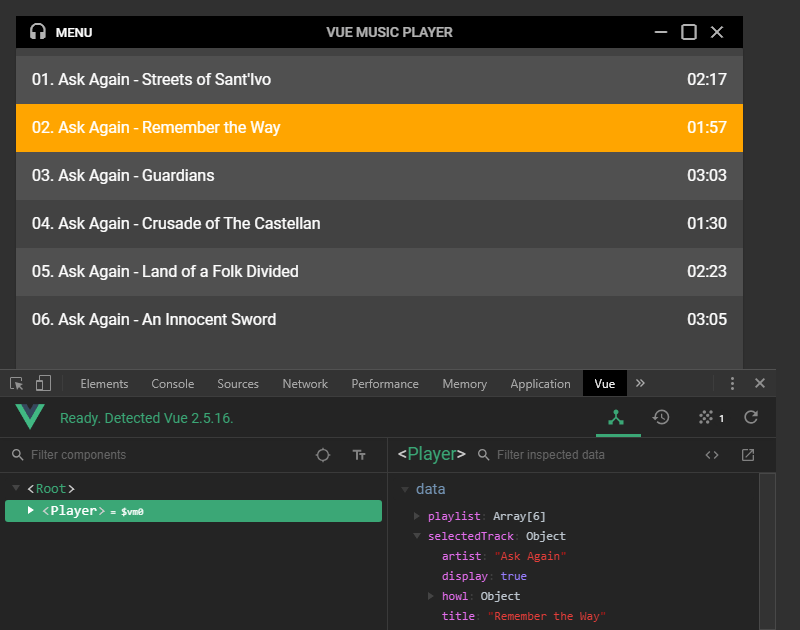Screen dimensions: 800x630
Task: Play track 03 Guardians
Action: [379, 175]
